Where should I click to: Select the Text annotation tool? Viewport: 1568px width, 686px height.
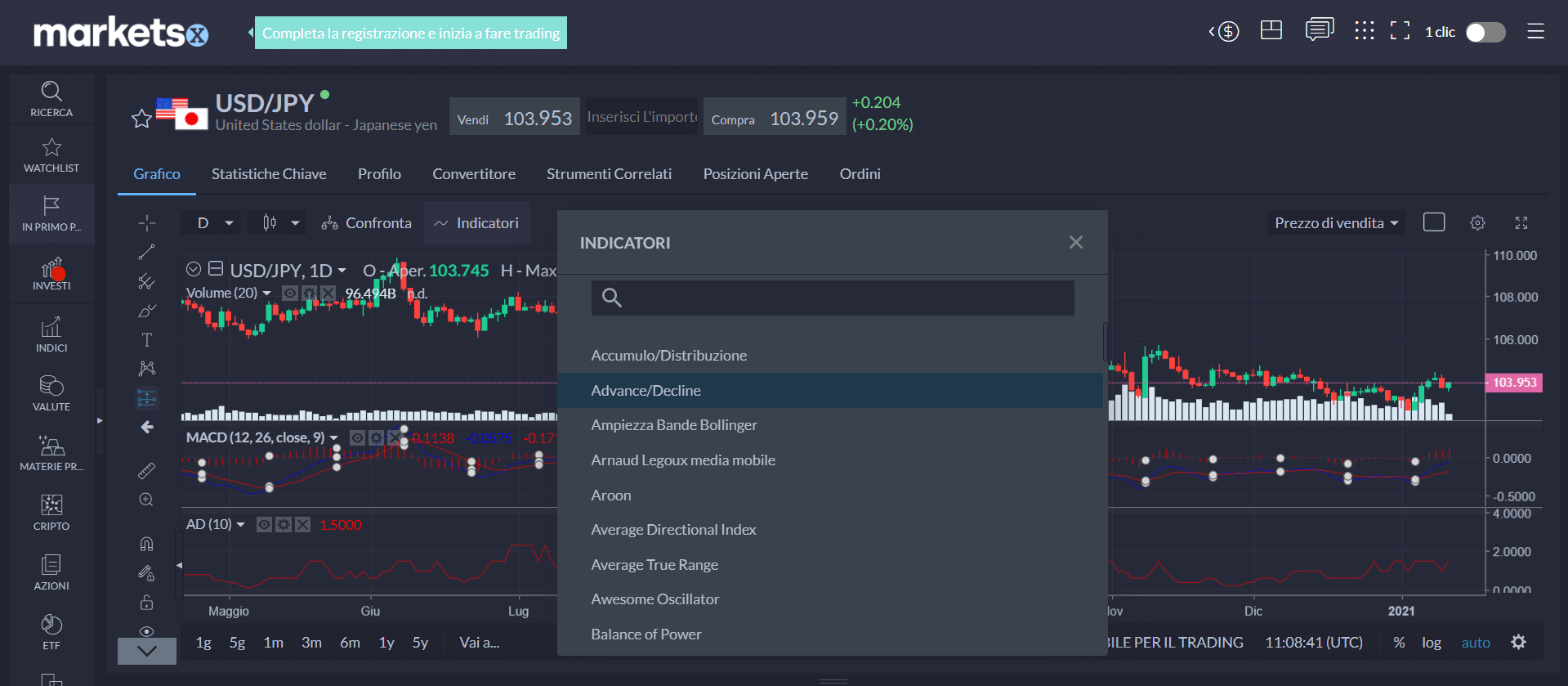click(x=147, y=339)
